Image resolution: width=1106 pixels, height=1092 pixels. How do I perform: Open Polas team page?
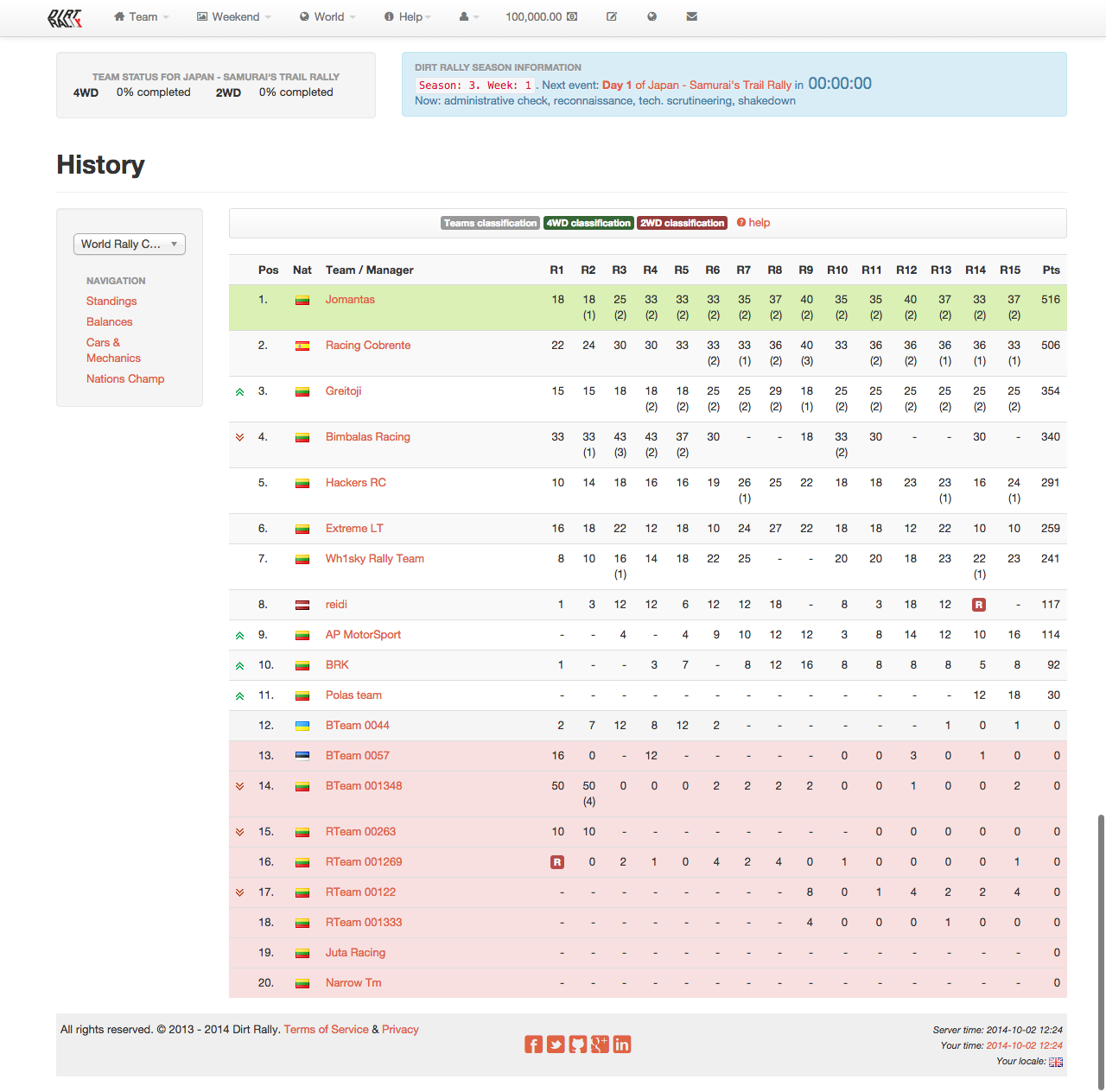click(353, 695)
